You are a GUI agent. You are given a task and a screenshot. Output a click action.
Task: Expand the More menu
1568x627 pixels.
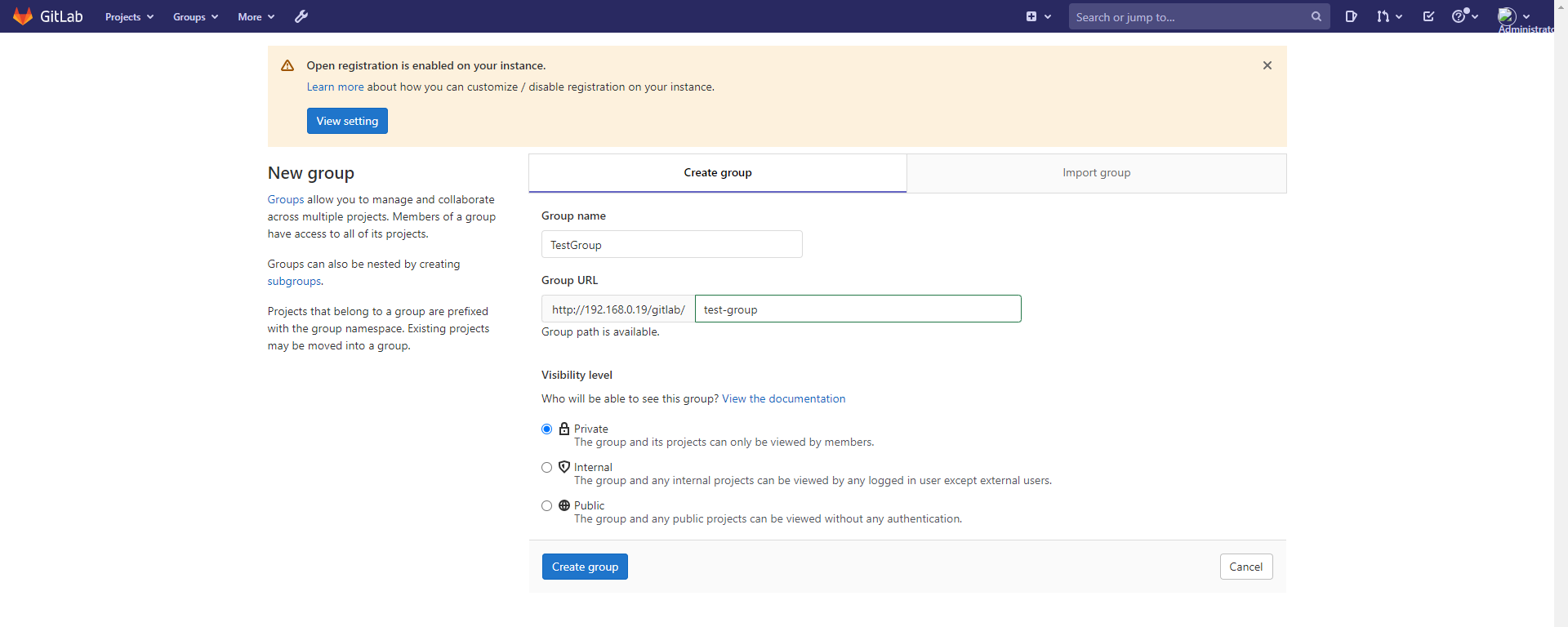(256, 16)
